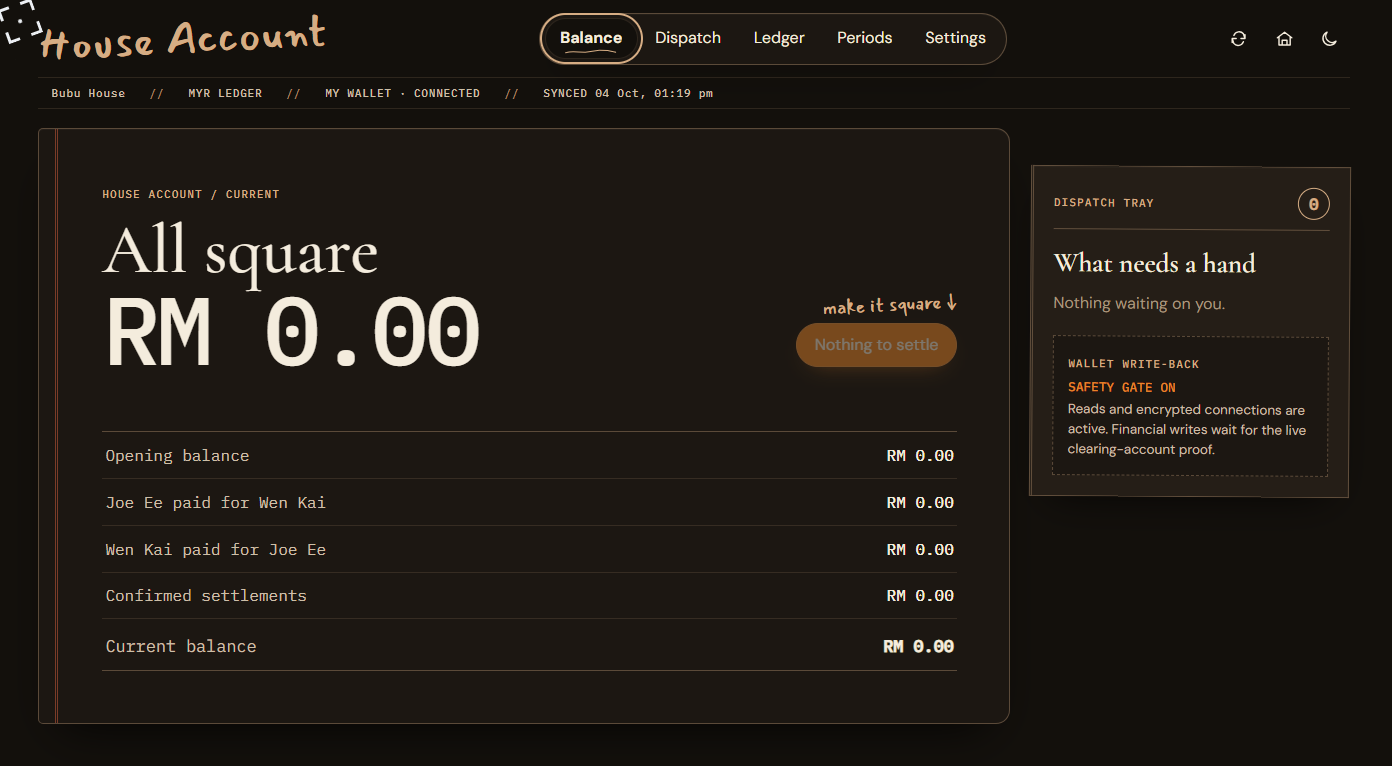Click the MY WALLET · CONNECTED status

coord(402,94)
